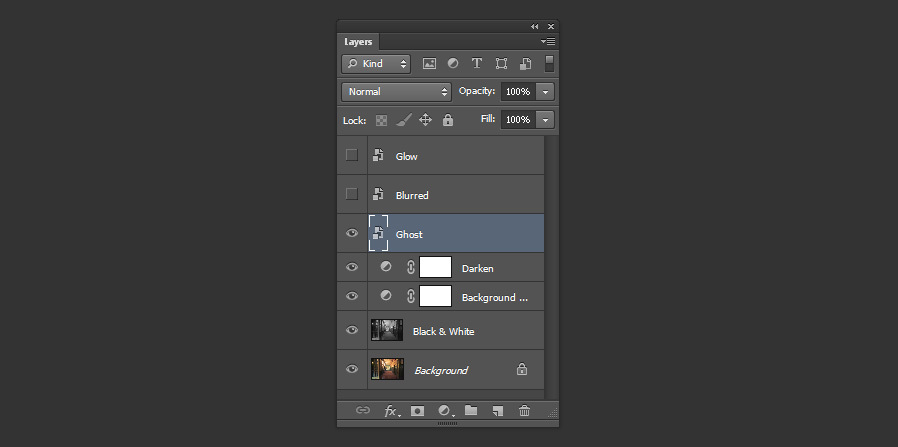
Task: Show the Glow layer visibility box
Action: (352, 155)
